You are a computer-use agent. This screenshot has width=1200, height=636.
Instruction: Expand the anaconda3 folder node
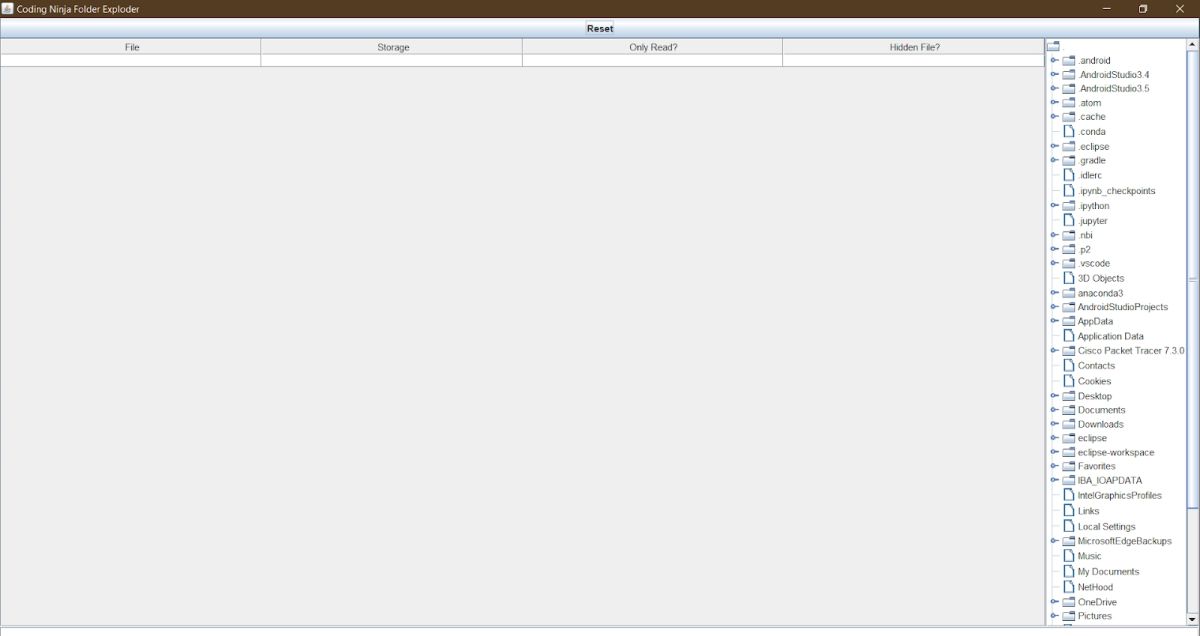(x=1054, y=293)
